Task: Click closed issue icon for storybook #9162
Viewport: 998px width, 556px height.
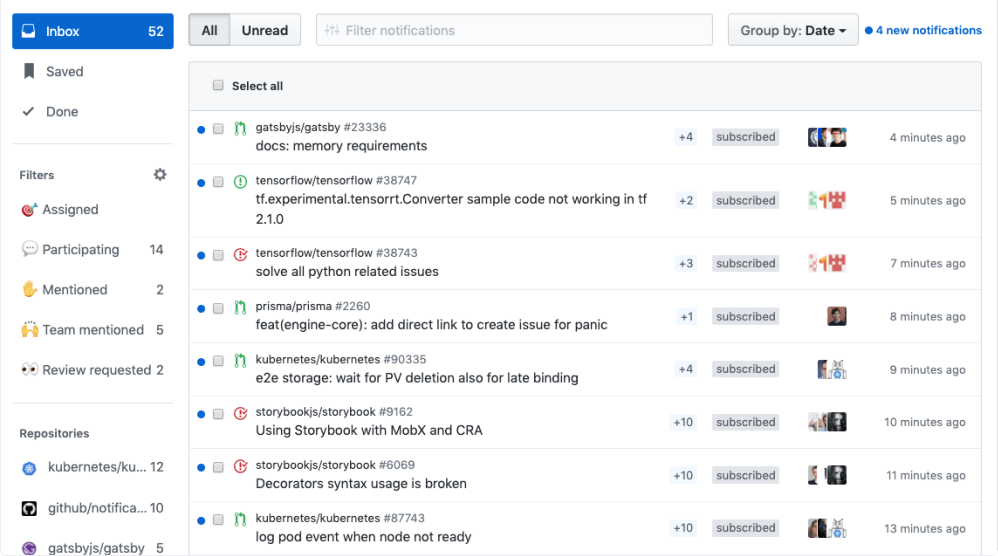Action: tap(240, 413)
